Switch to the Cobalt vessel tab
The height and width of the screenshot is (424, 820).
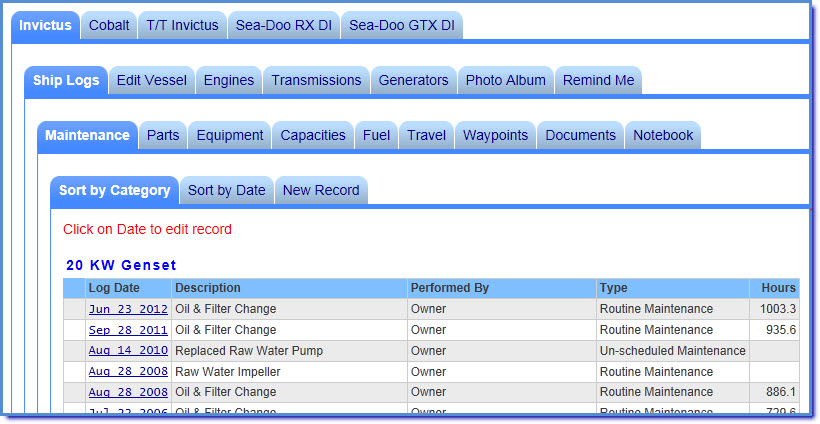pos(109,26)
